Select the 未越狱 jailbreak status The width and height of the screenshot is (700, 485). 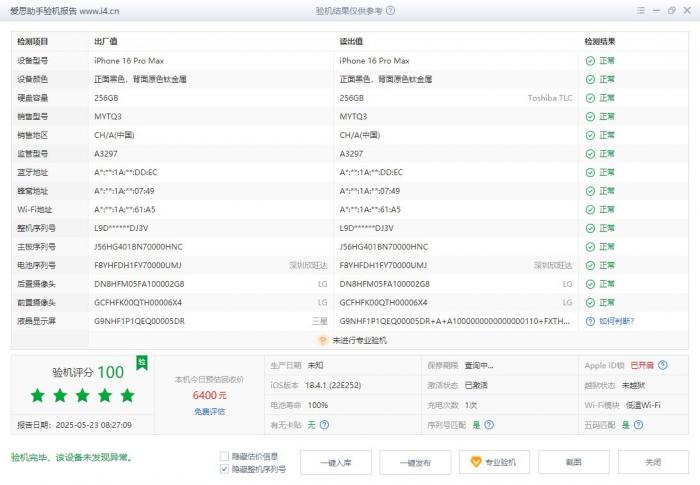(633, 385)
